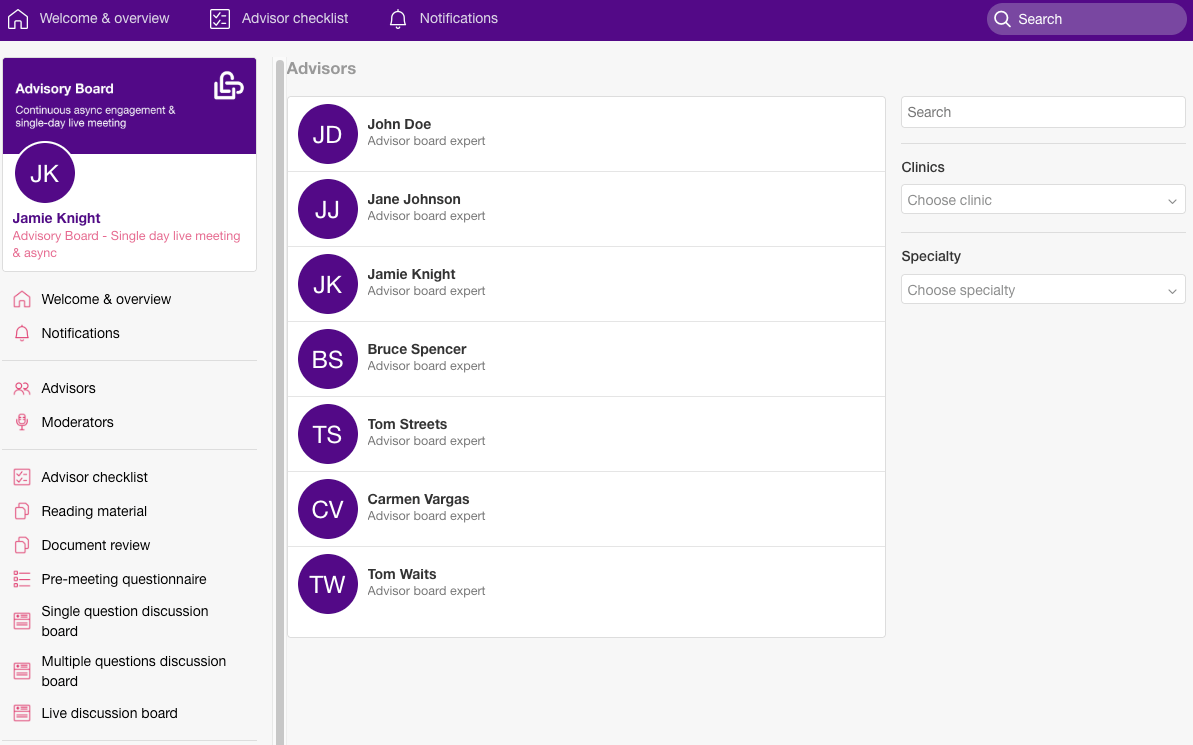Screen dimensions: 1193x745
Task: Click the Reading material document icon
Action: click(22, 511)
